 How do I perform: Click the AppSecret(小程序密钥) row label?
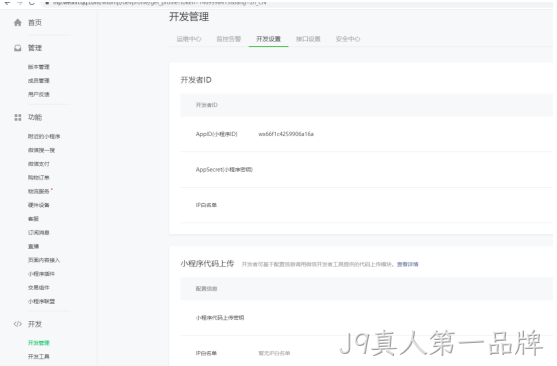click(x=224, y=169)
